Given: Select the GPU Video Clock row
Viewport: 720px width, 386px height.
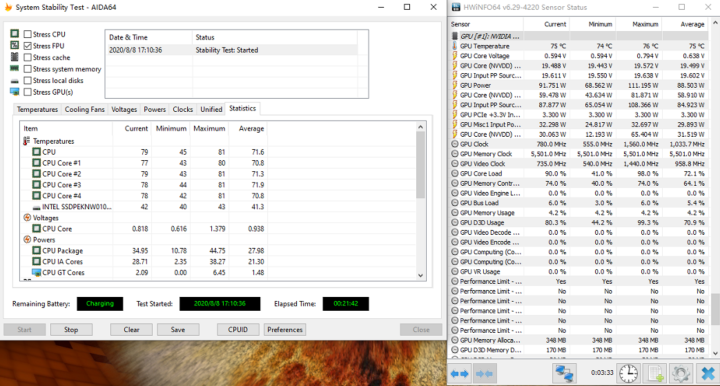Looking at the screenshot, I should point(579,164).
